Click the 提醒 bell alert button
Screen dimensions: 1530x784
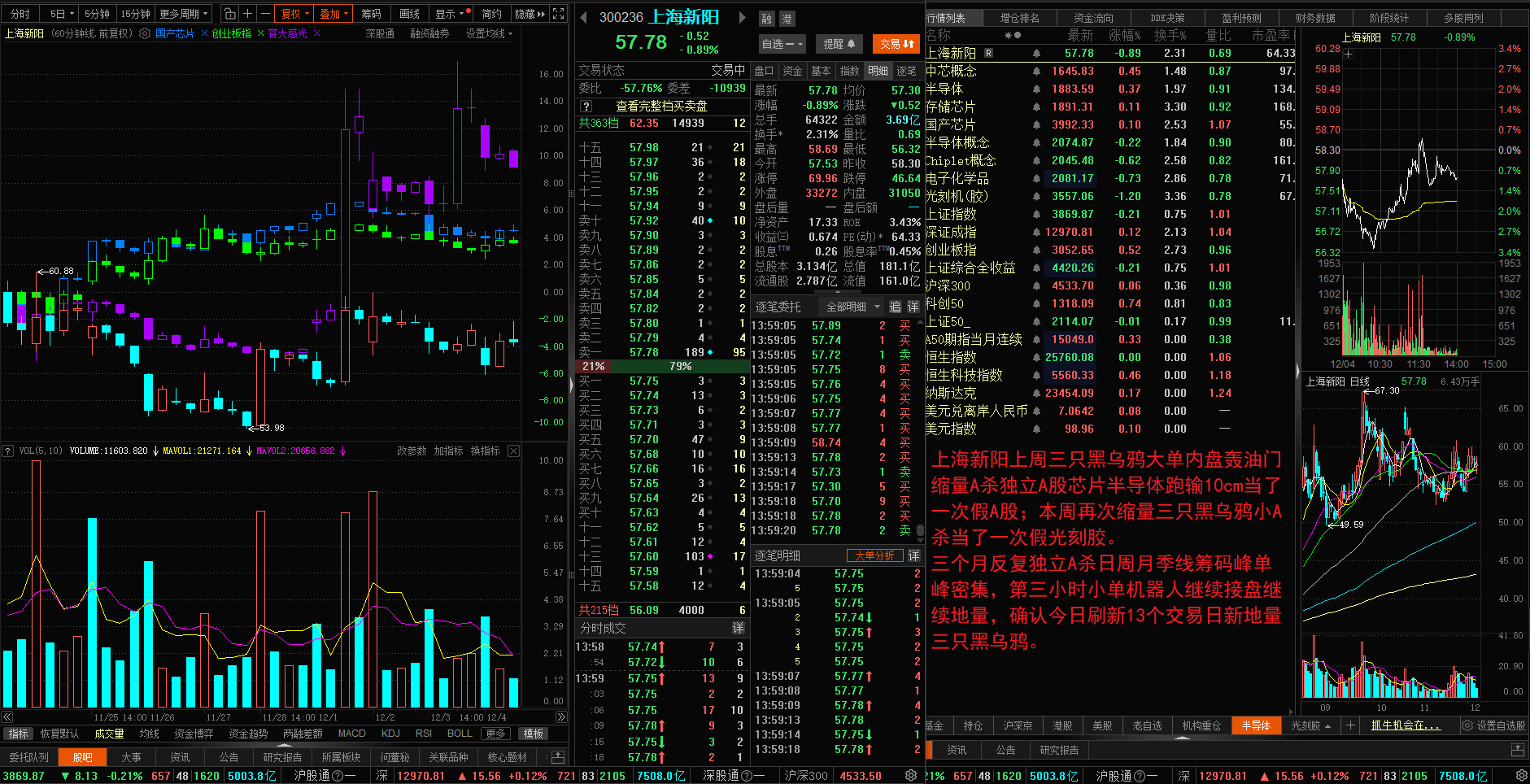(839, 44)
